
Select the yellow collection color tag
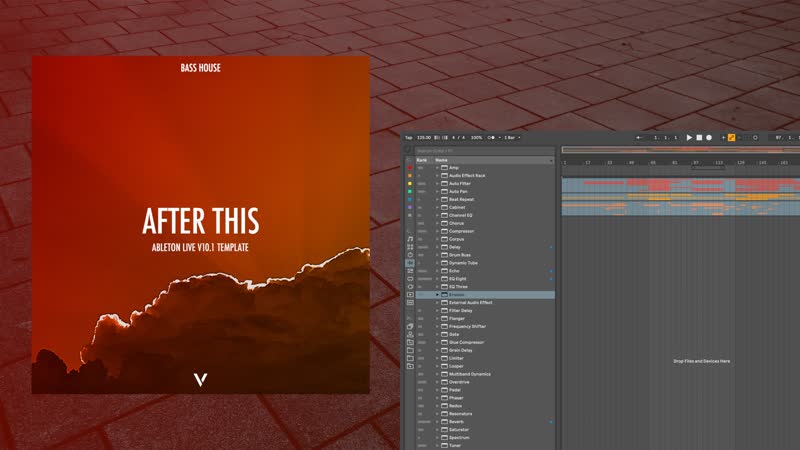[410, 183]
